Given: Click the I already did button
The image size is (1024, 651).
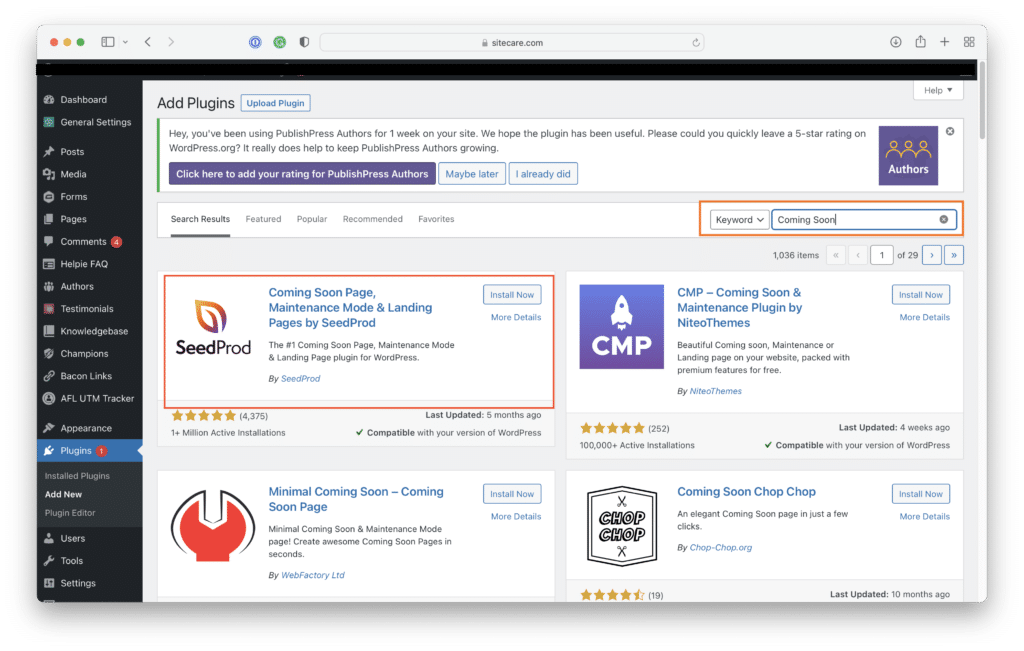Looking at the screenshot, I should point(543,174).
